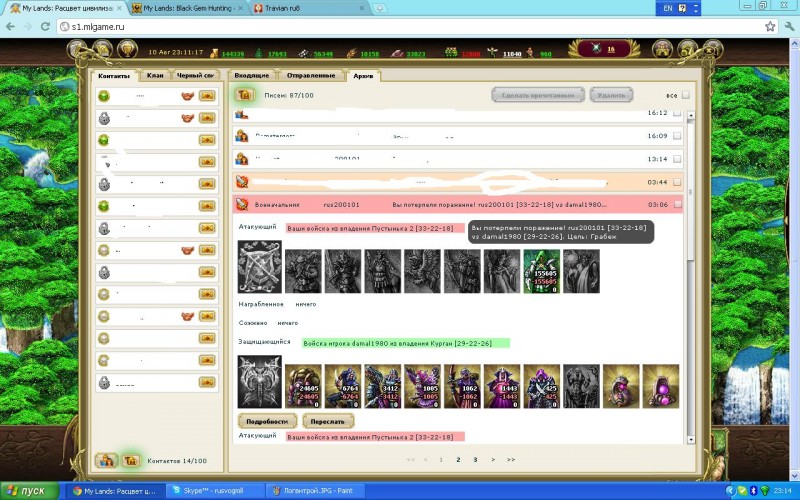Go to page 3 of messages
800x500 pixels.
475,460
